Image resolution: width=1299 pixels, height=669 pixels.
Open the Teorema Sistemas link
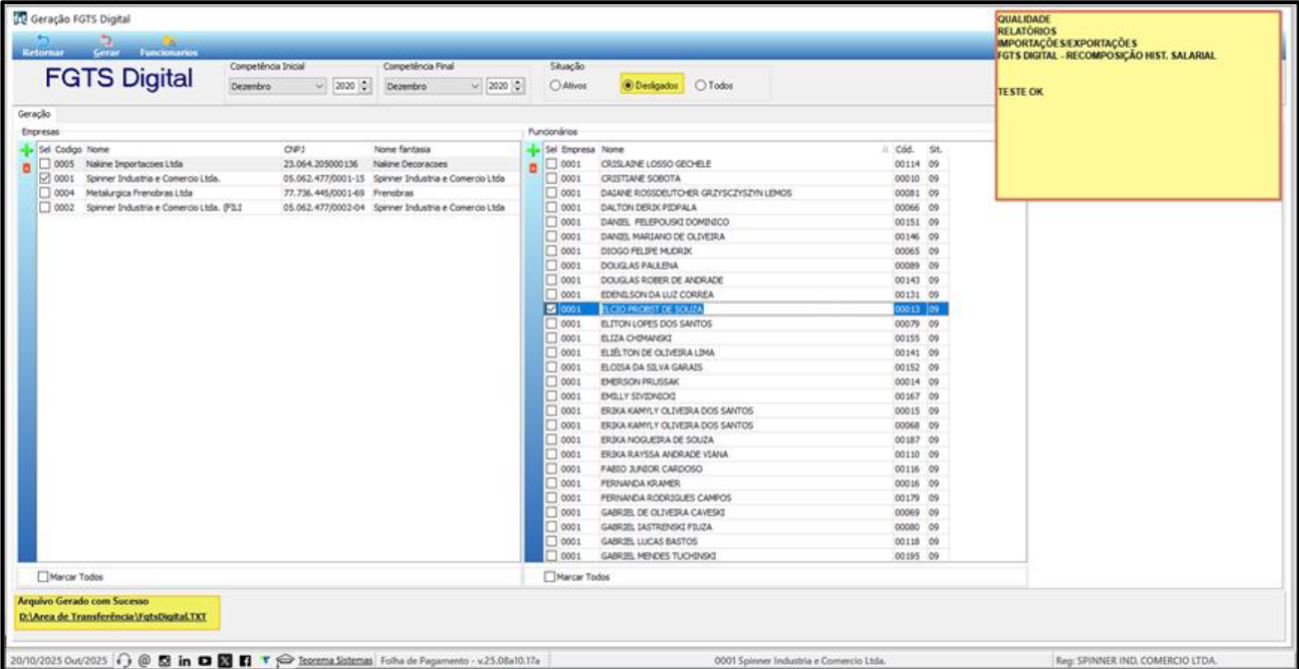click(x=335, y=660)
